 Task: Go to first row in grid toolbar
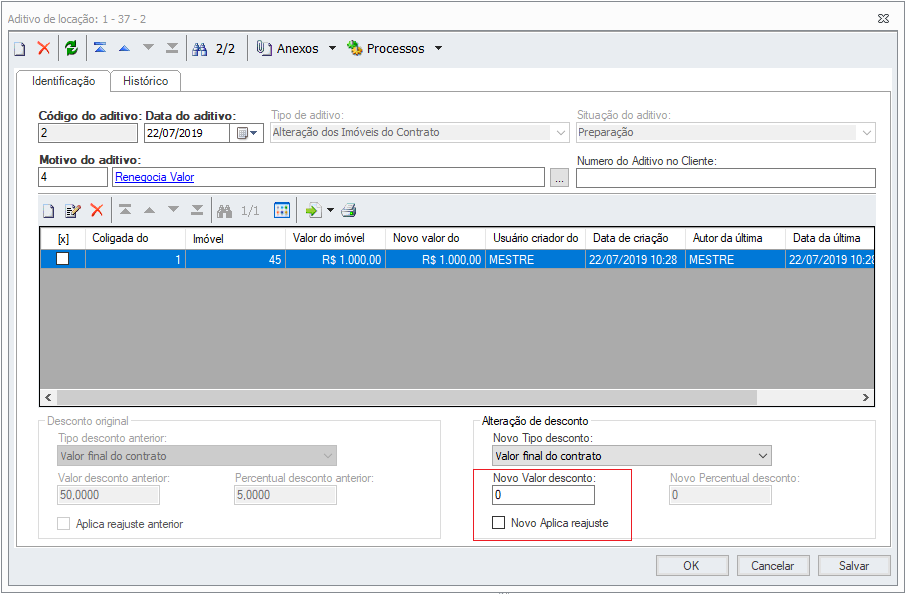(125, 210)
